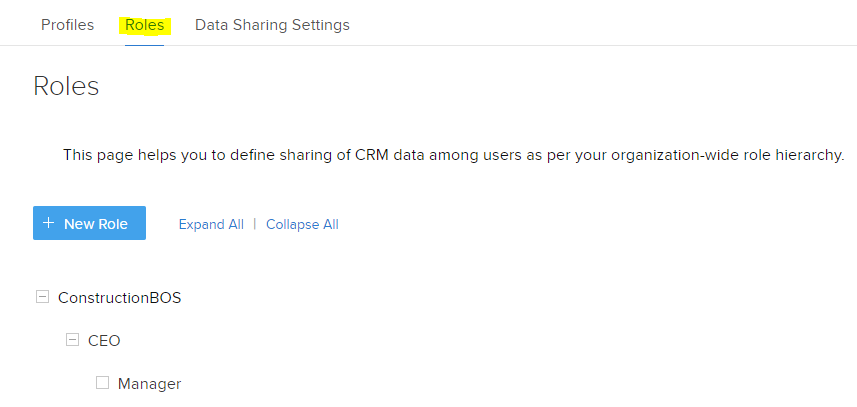Click the minus icon beside ConstructionBOS
The image size is (857, 407).
pos(42,297)
